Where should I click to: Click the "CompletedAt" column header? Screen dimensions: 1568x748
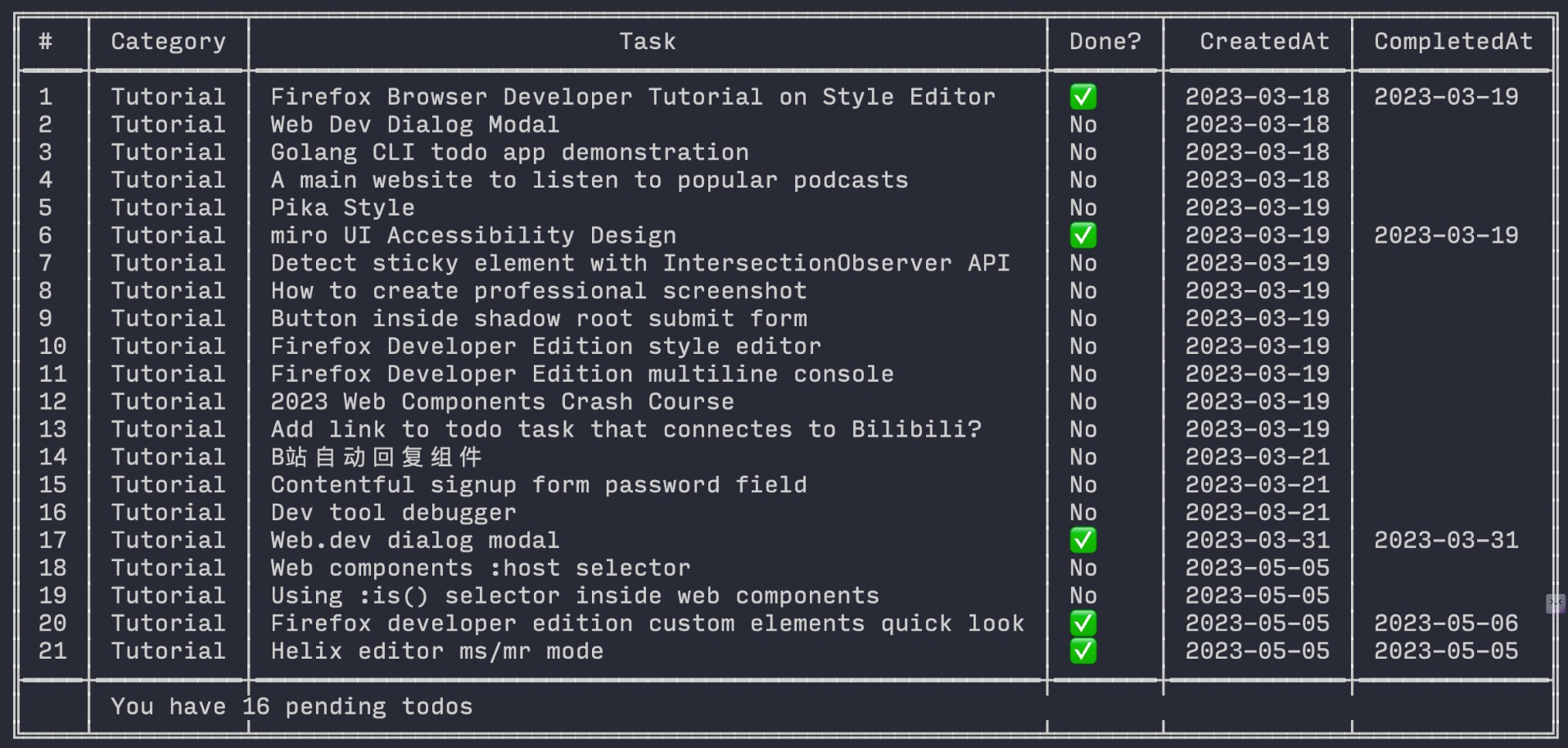pyautogui.click(x=1453, y=42)
